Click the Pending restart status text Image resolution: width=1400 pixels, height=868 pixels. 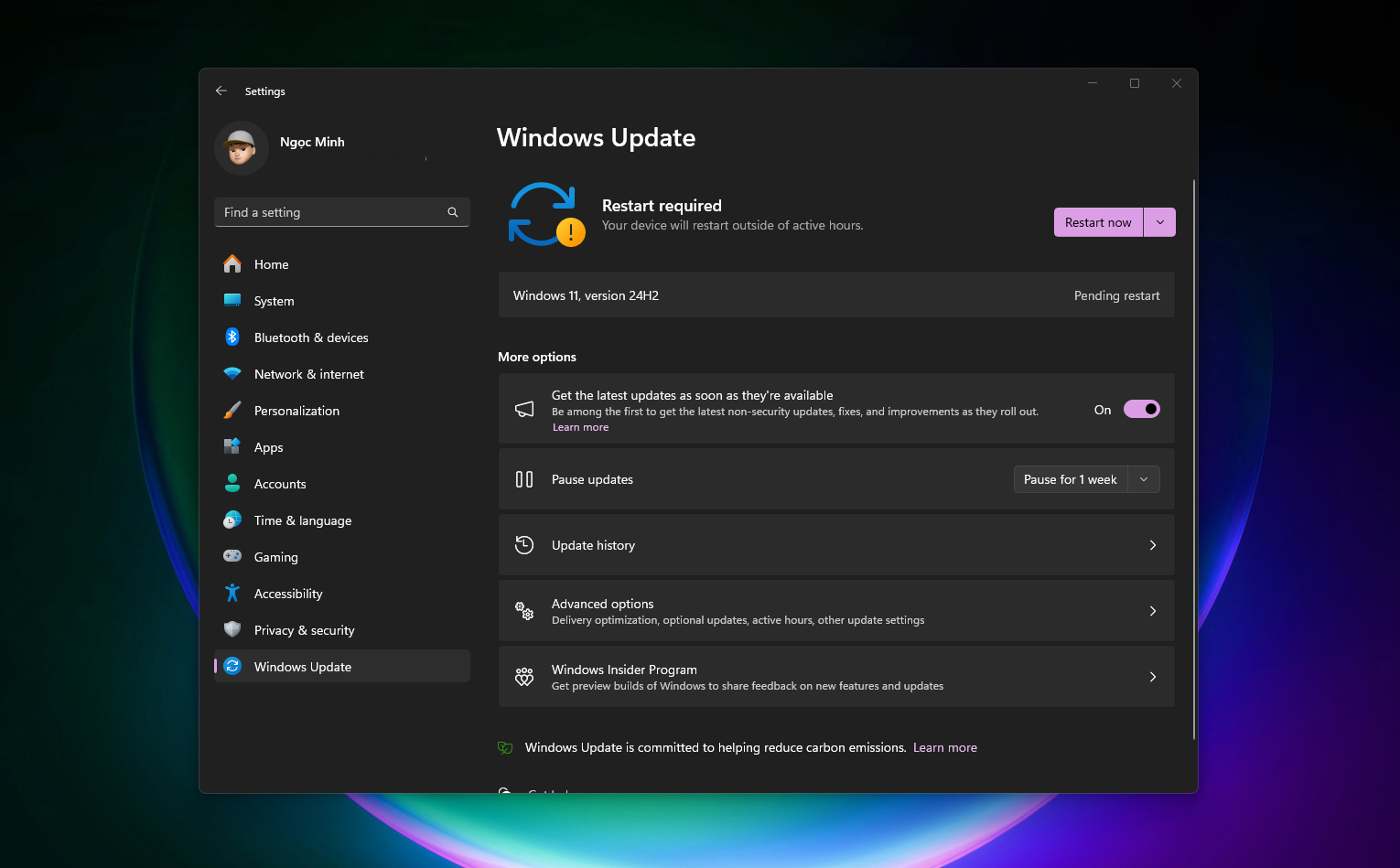pos(1116,295)
